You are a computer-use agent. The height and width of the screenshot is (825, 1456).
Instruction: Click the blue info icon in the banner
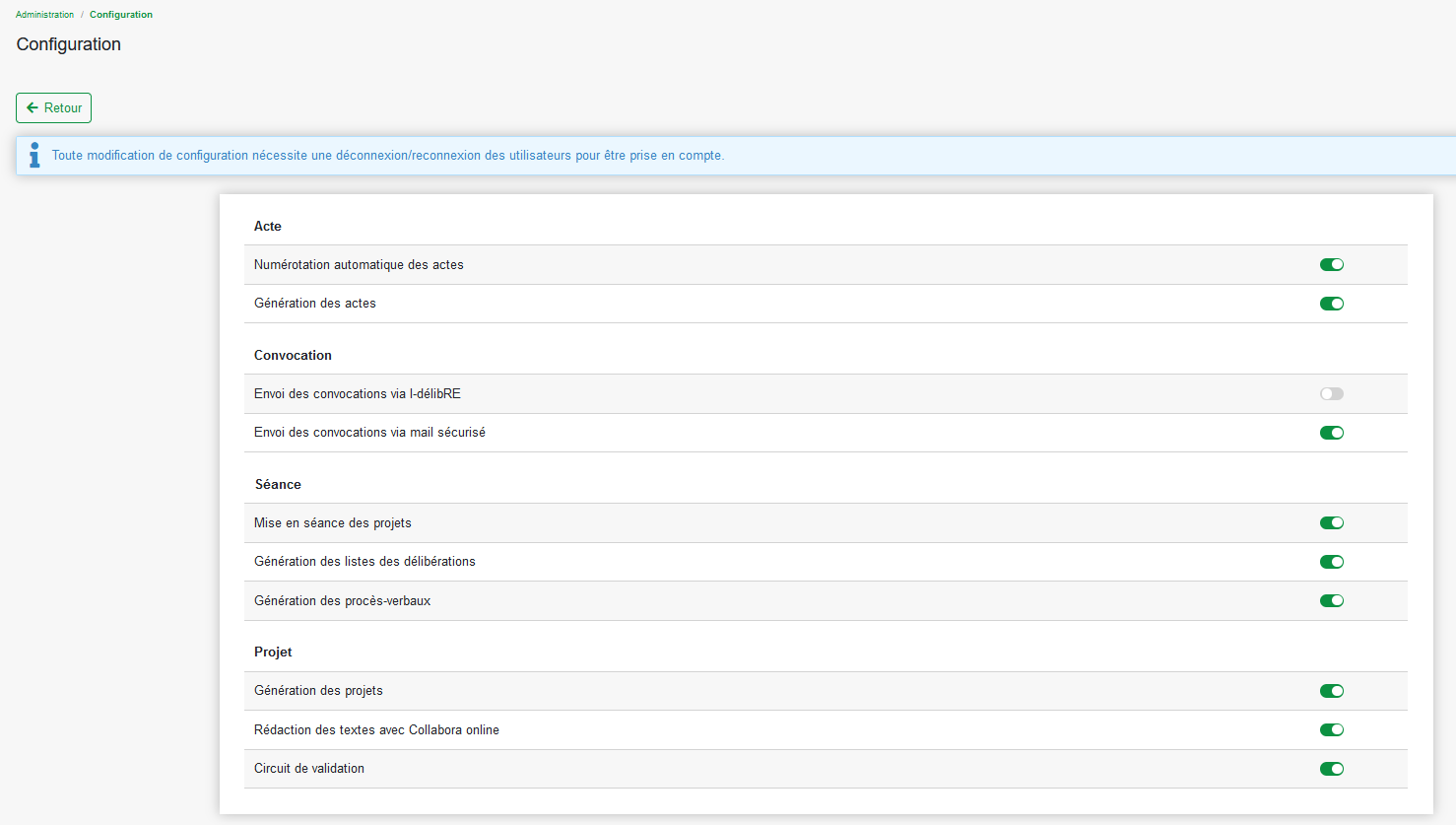point(34,156)
